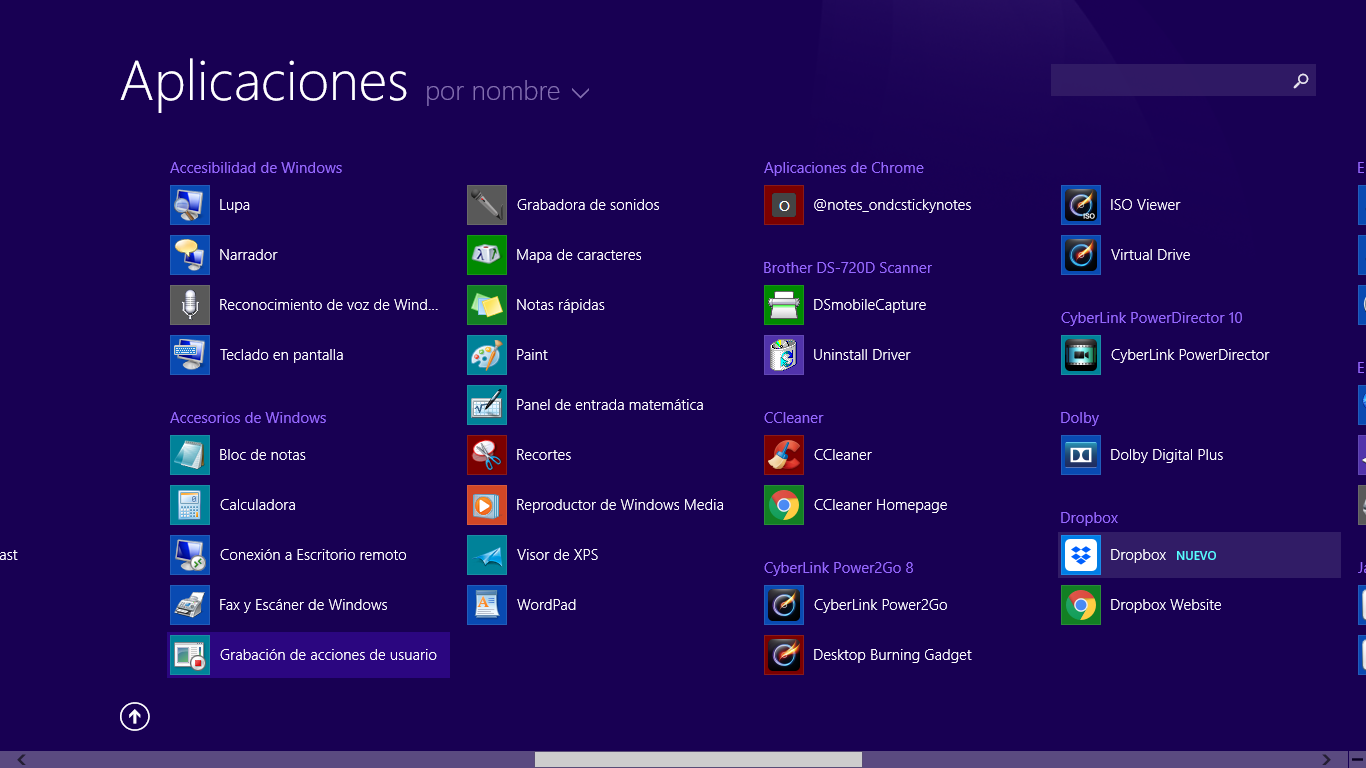Select the Dolby group header

(1079, 418)
